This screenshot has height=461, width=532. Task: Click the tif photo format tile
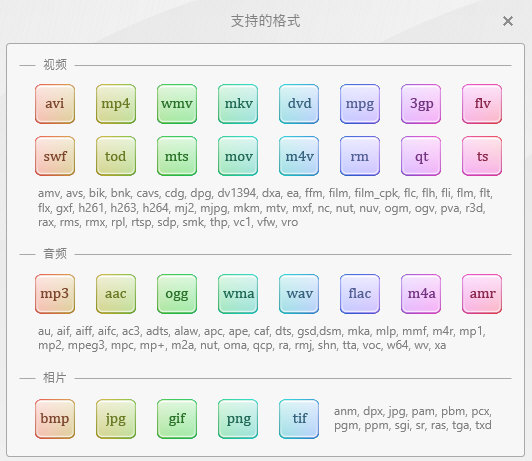[299, 419]
